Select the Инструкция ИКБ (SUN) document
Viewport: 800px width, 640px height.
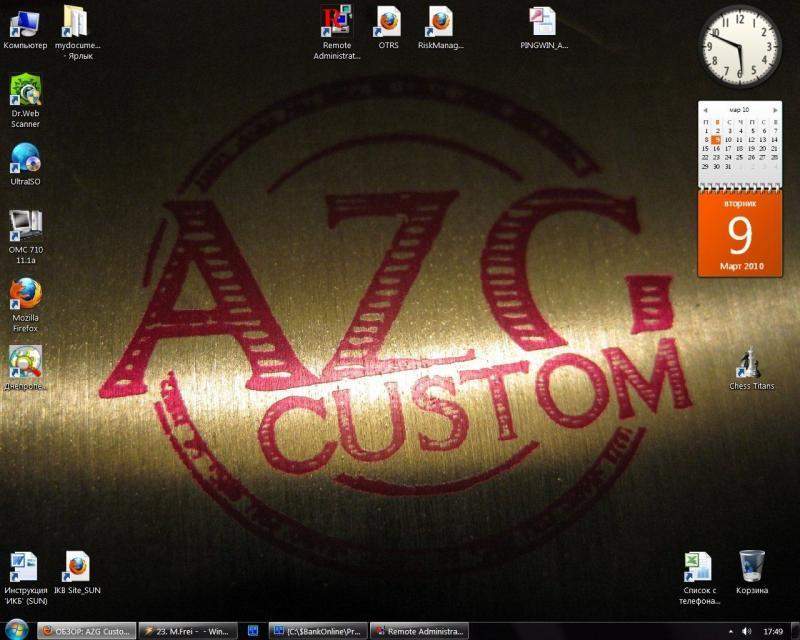click(26, 578)
